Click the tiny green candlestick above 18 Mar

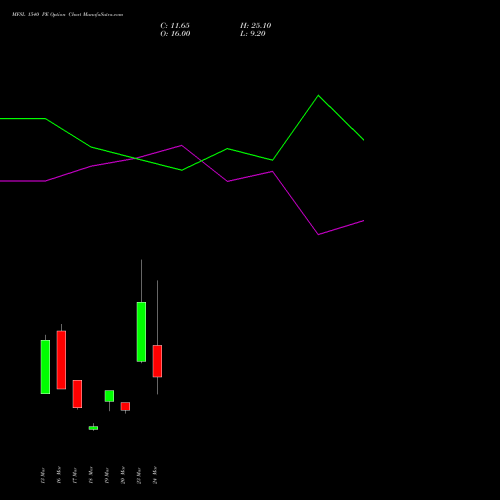click(93, 428)
